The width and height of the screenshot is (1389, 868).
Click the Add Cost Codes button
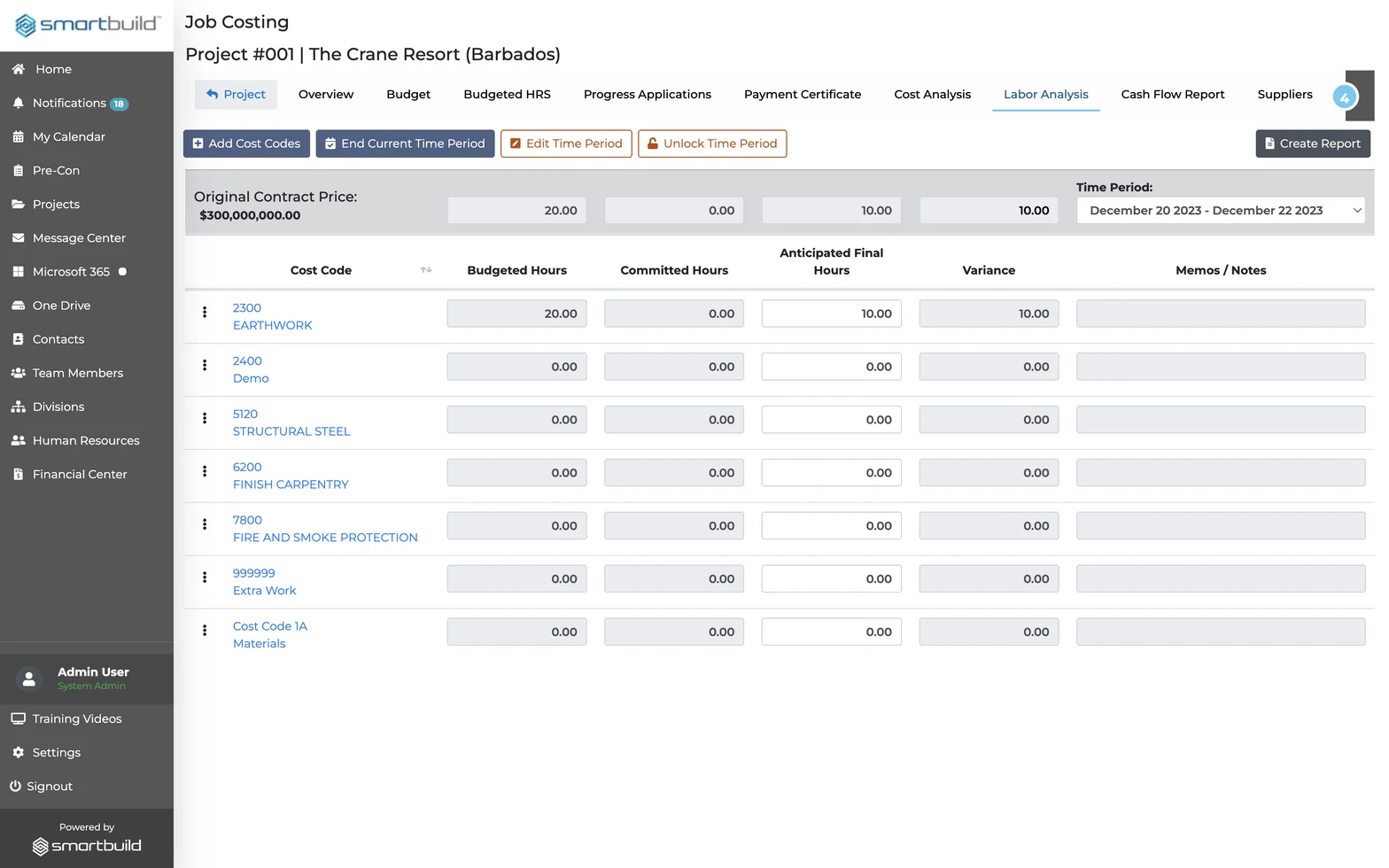246,143
